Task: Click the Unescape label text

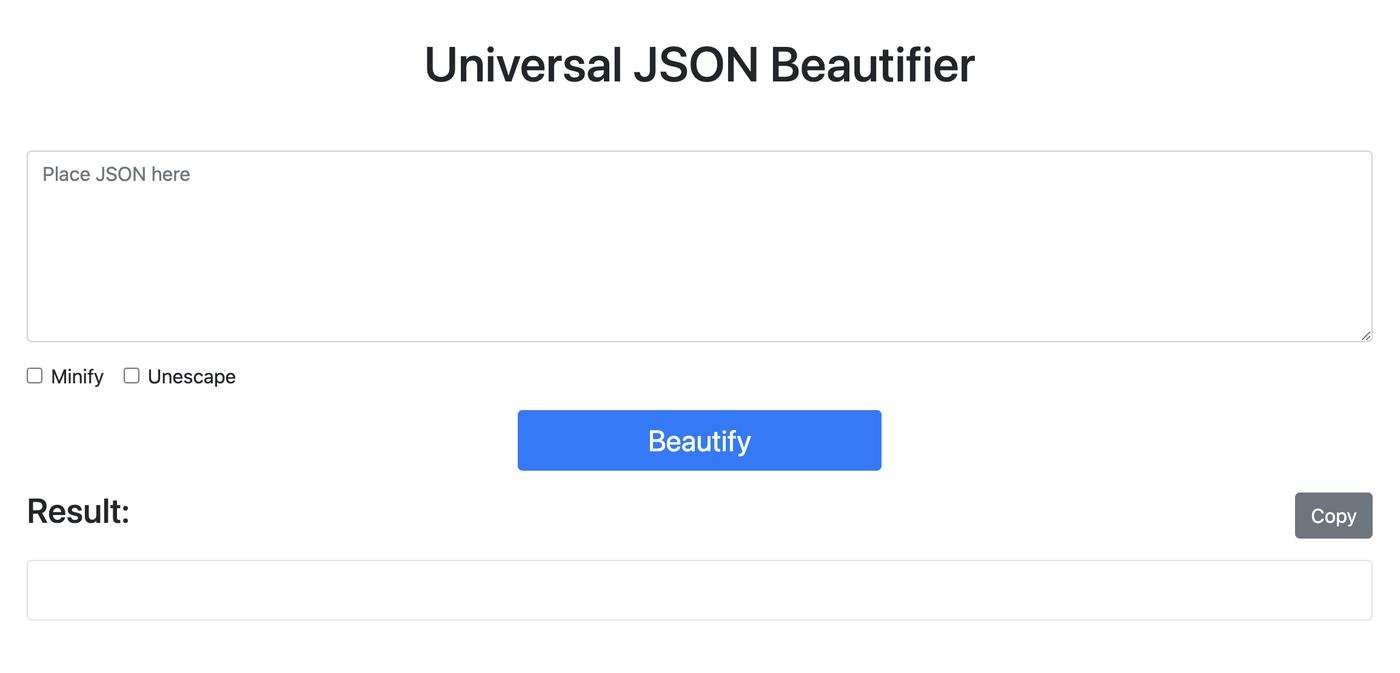Action: [191, 377]
